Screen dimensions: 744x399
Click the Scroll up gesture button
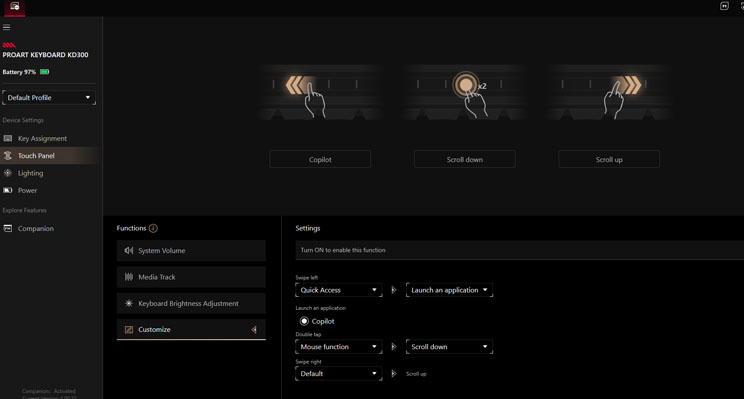pyautogui.click(x=609, y=159)
